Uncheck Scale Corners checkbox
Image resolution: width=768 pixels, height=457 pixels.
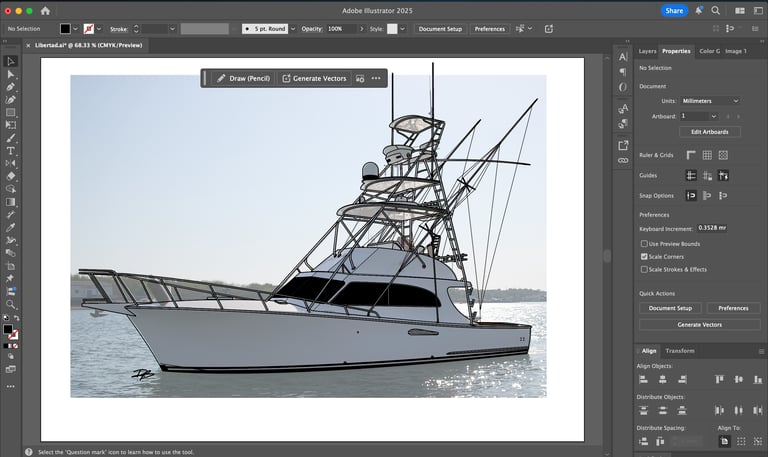(644, 256)
